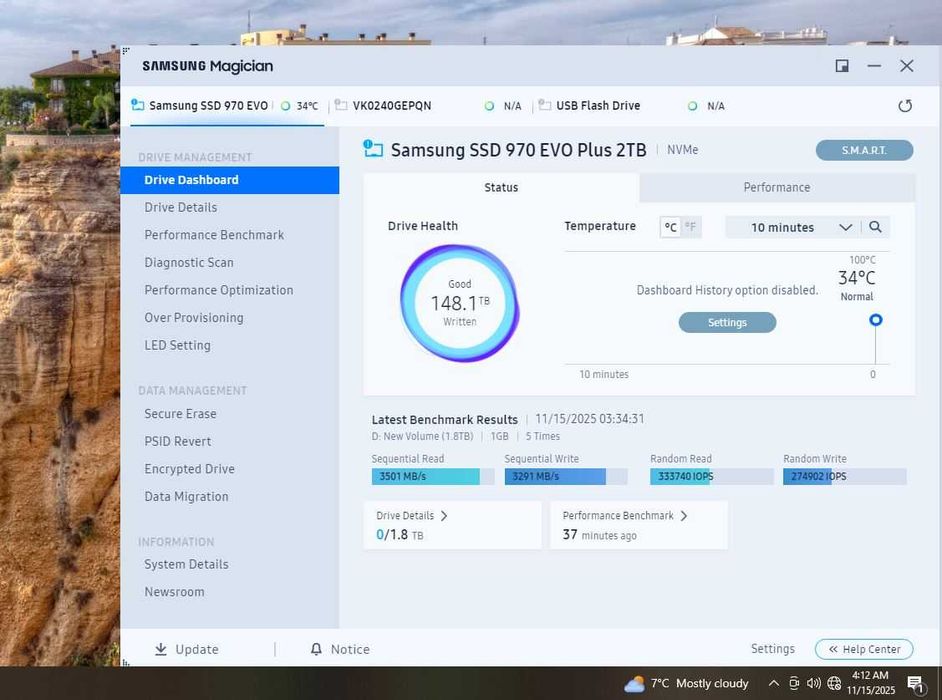This screenshot has width=942, height=700.
Task: Click the drive icon beside the 970 EVO Plus title
Action: (x=373, y=148)
